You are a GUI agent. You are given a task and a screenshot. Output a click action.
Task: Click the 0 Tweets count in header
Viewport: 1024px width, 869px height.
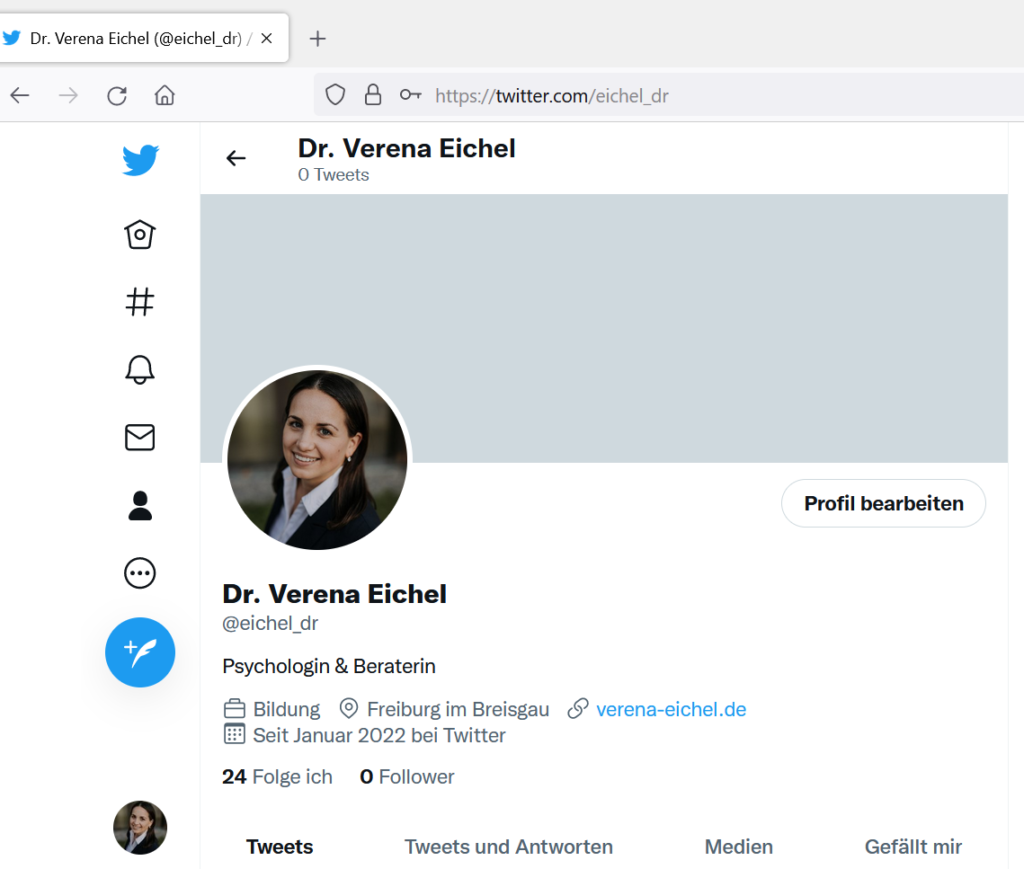click(x=333, y=175)
